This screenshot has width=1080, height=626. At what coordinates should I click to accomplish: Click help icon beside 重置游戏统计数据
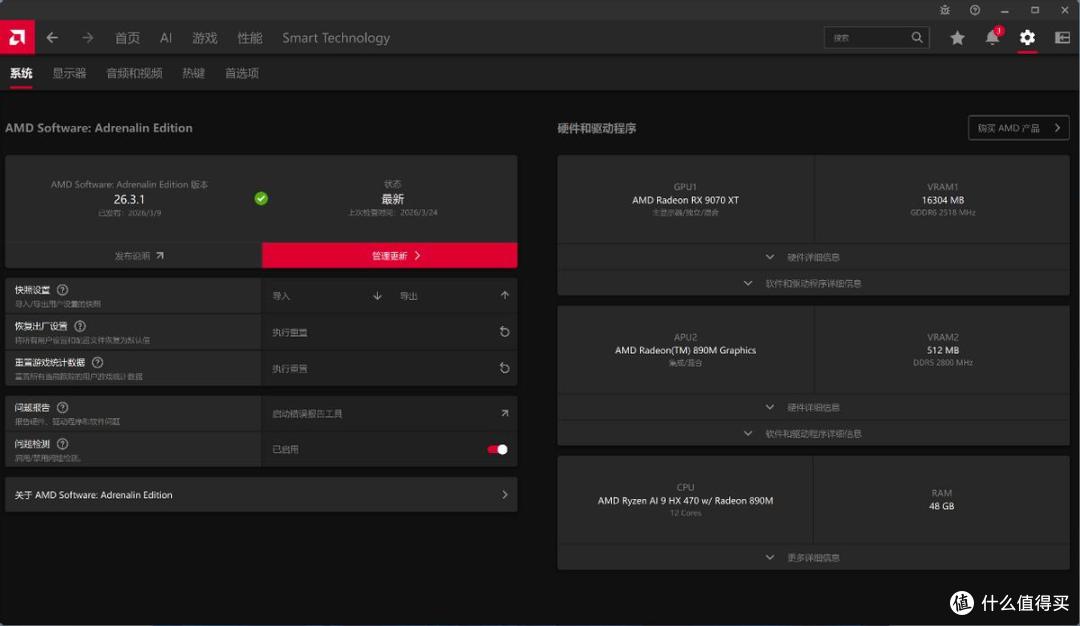[98, 362]
